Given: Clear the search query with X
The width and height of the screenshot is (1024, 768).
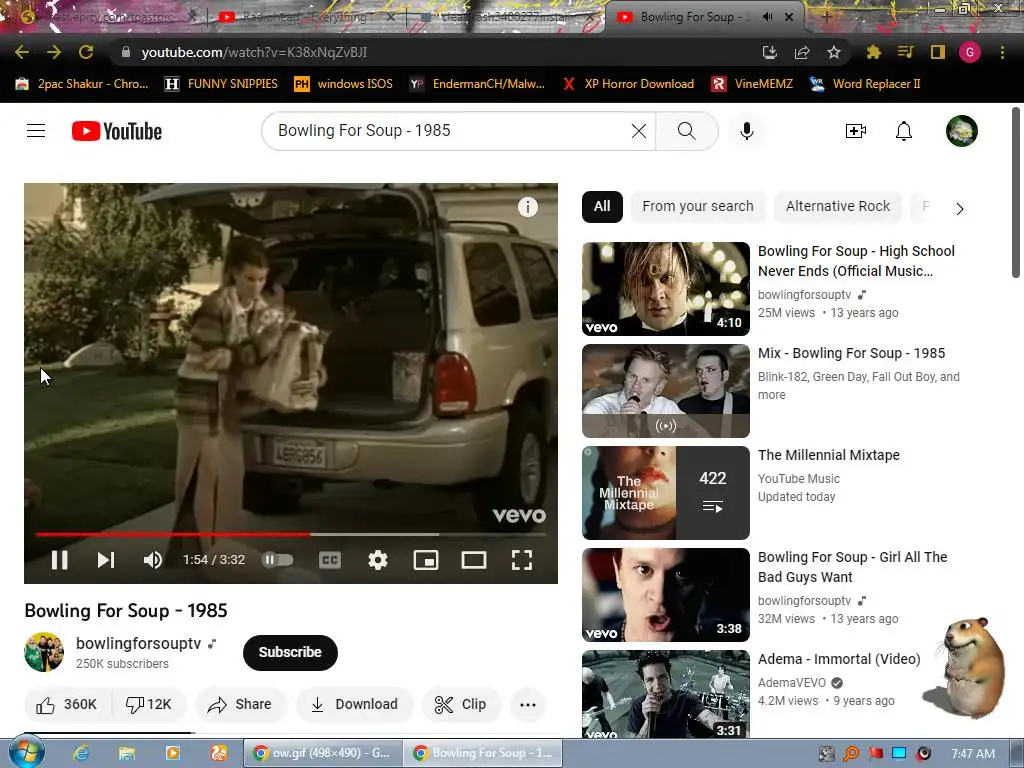Looking at the screenshot, I should [639, 131].
